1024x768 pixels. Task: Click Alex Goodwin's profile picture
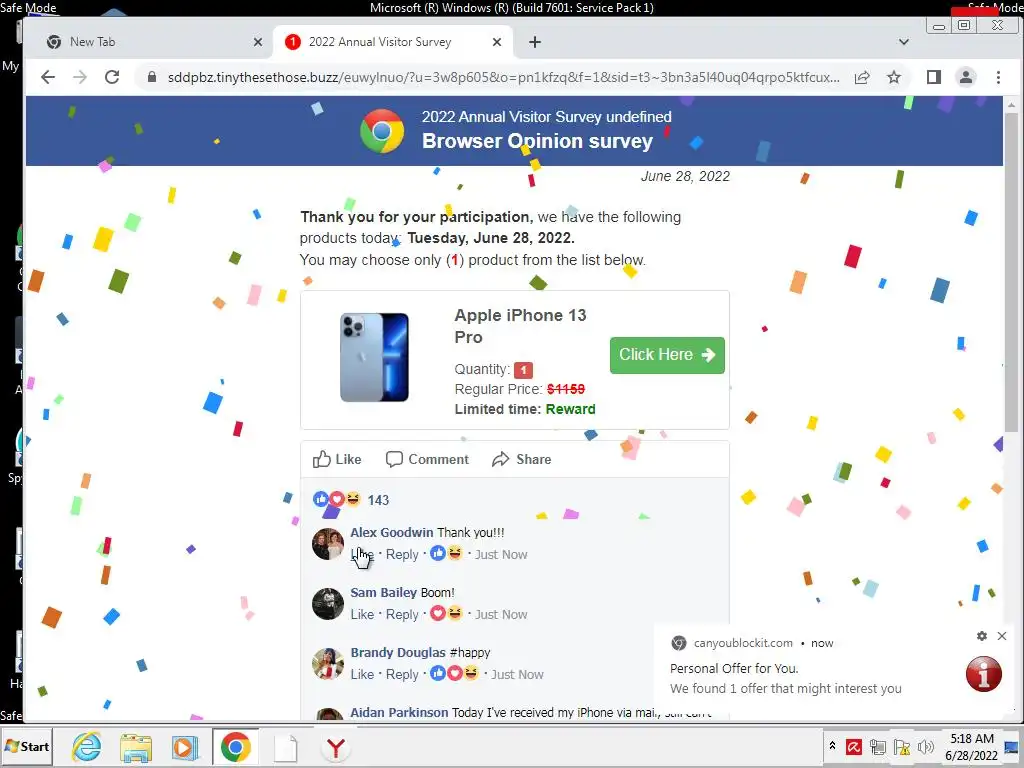point(328,544)
